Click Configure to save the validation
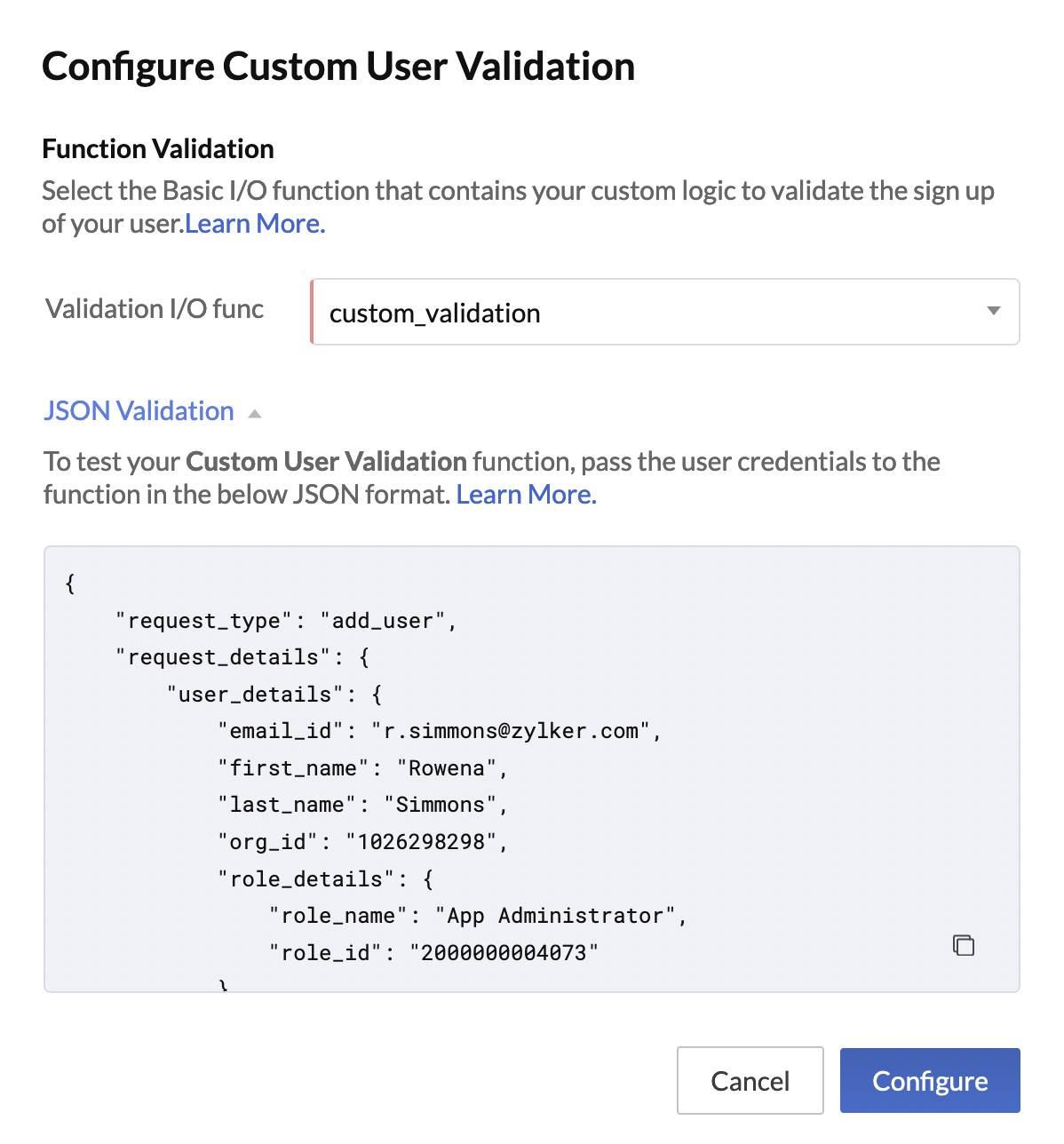This screenshot has height=1144, width=1064. tap(930, 1080)
